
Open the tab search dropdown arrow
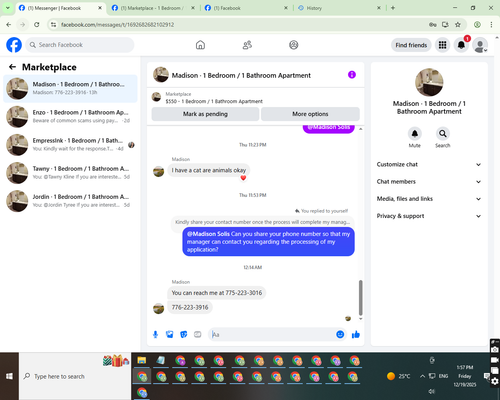coord(7,8)
